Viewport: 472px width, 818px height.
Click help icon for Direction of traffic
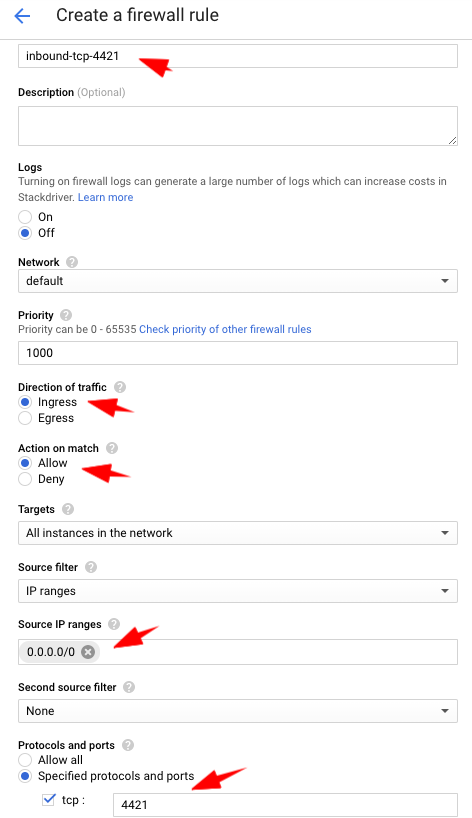pyautogui.click(x=120, y=387)
